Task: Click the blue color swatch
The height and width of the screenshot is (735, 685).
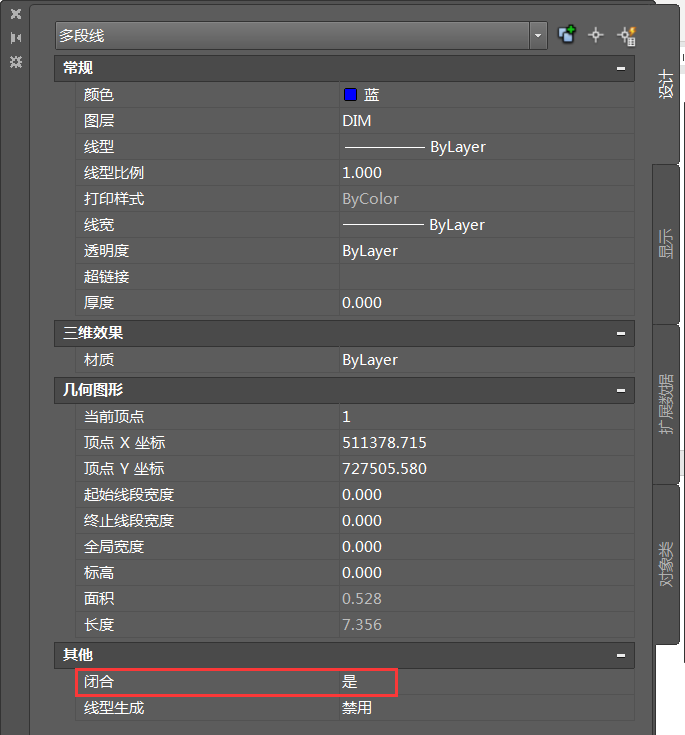Action: (x=350, y=95)
